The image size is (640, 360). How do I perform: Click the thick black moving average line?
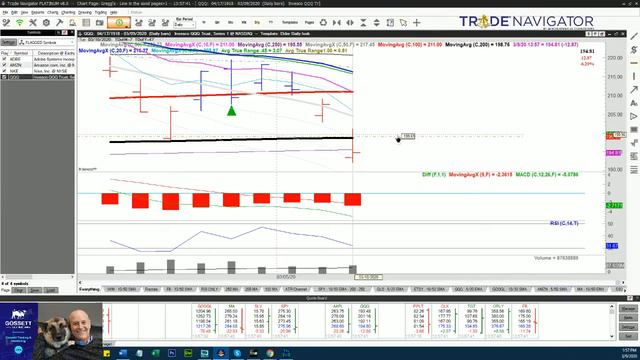[231, 140]
